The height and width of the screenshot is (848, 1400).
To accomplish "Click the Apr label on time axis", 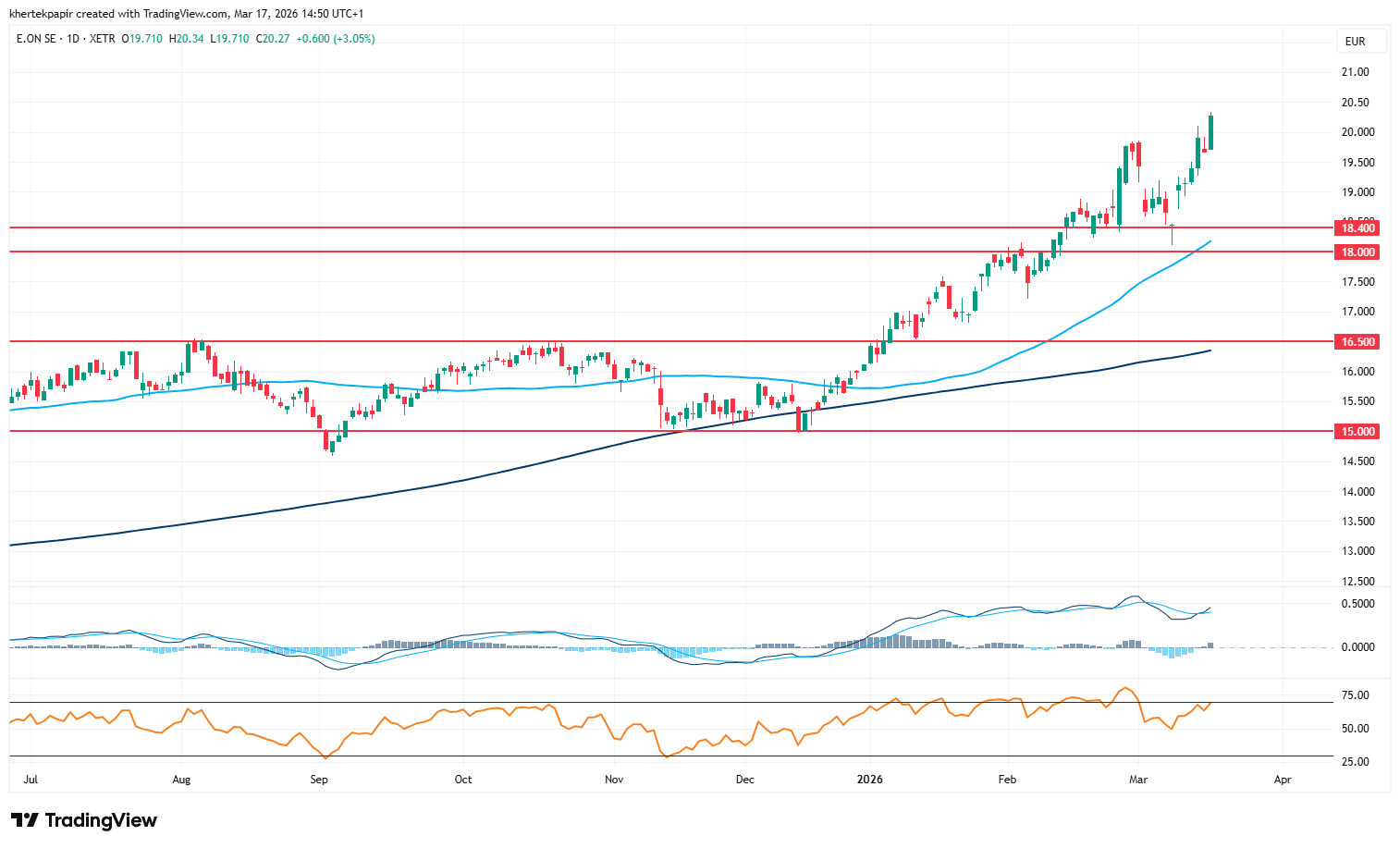I will [1283, 780].
